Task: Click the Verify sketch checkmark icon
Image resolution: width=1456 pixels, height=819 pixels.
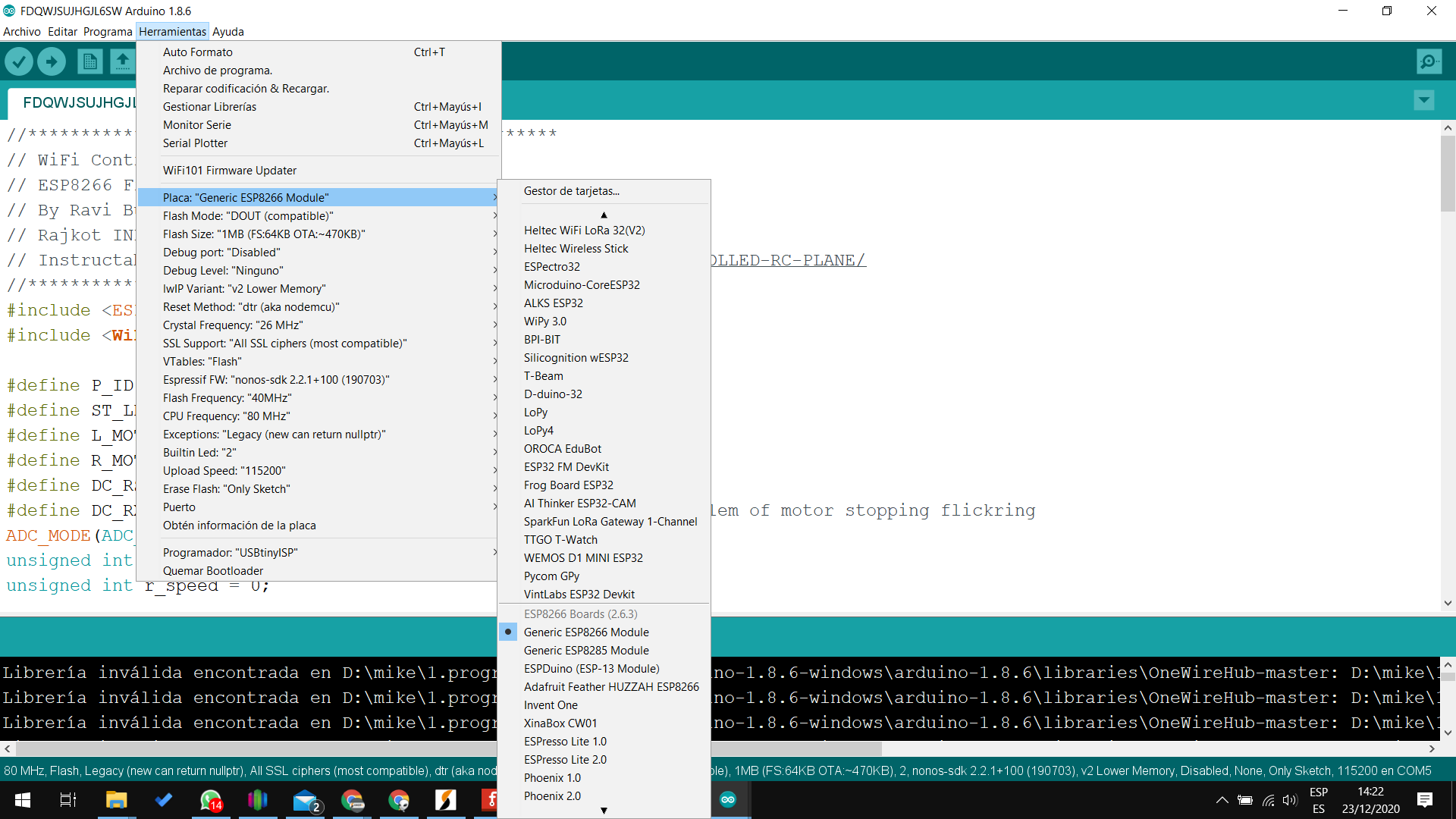Action: 19,61
